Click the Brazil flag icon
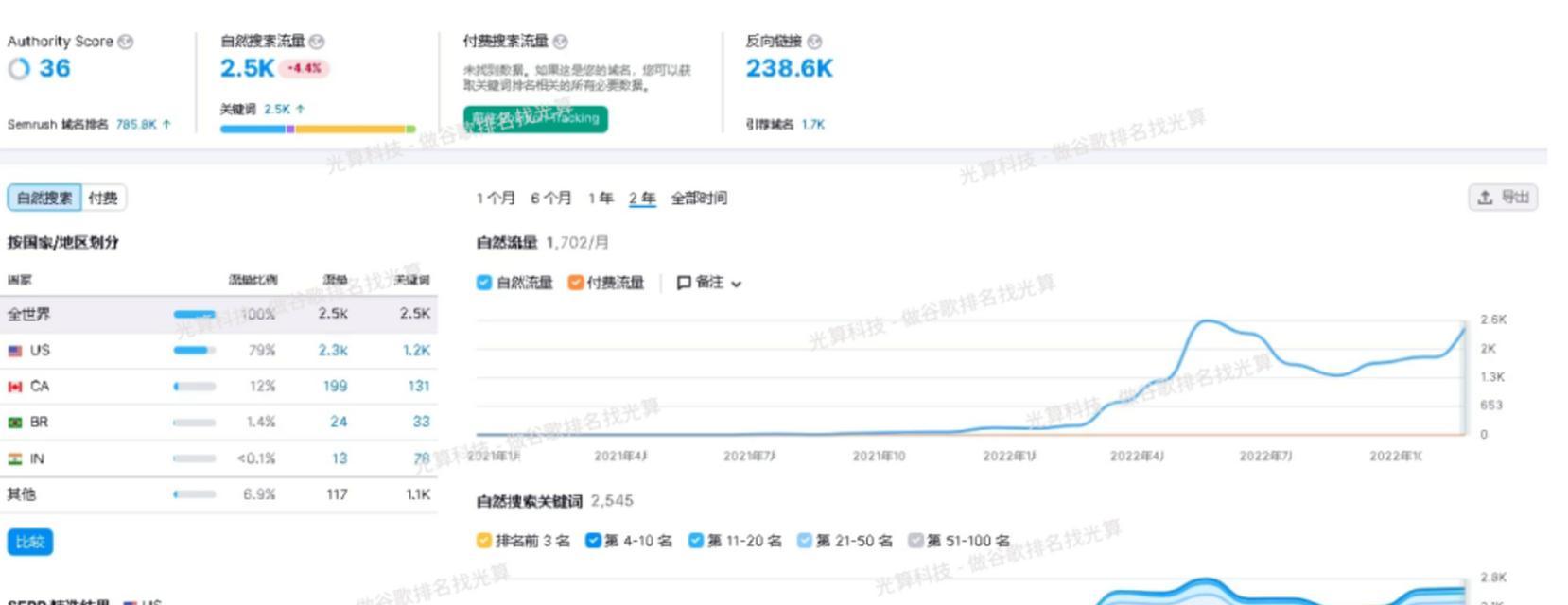 (15, 423)
